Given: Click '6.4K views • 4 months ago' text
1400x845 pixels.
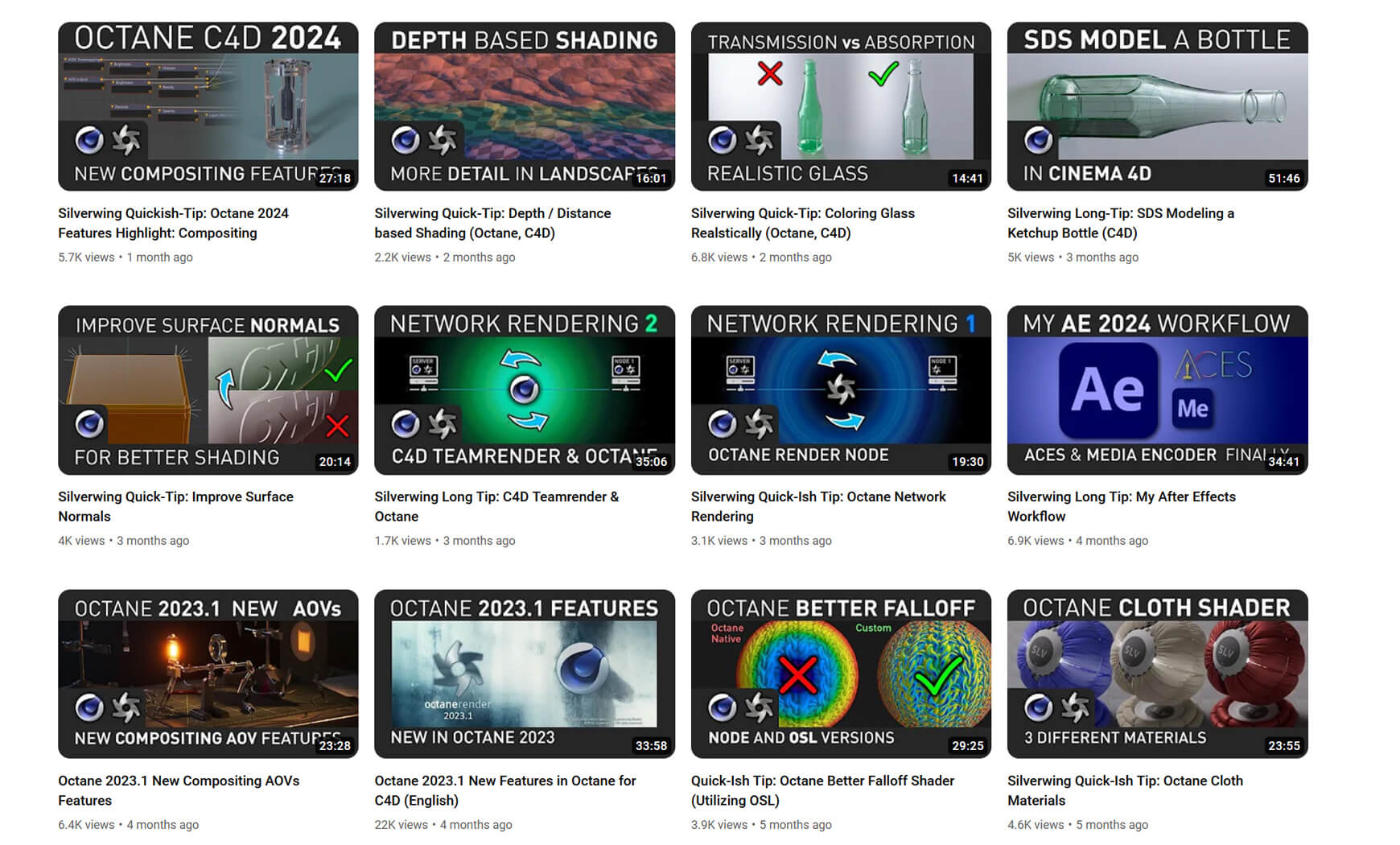Looking at the screenshot, I should (129, 825).
